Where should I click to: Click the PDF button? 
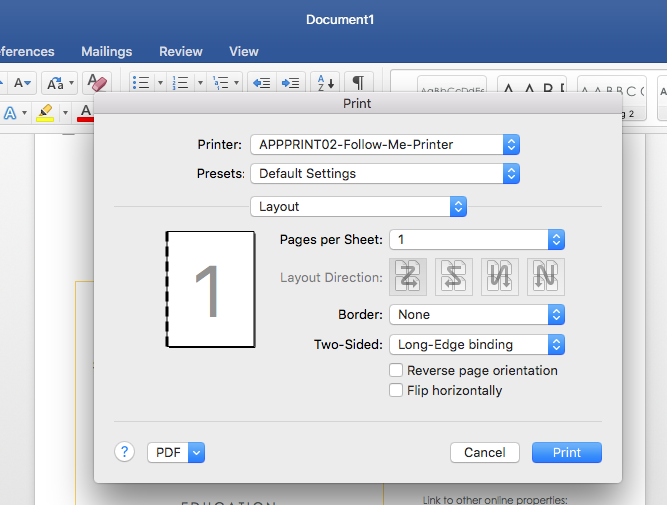pos(168,452)
